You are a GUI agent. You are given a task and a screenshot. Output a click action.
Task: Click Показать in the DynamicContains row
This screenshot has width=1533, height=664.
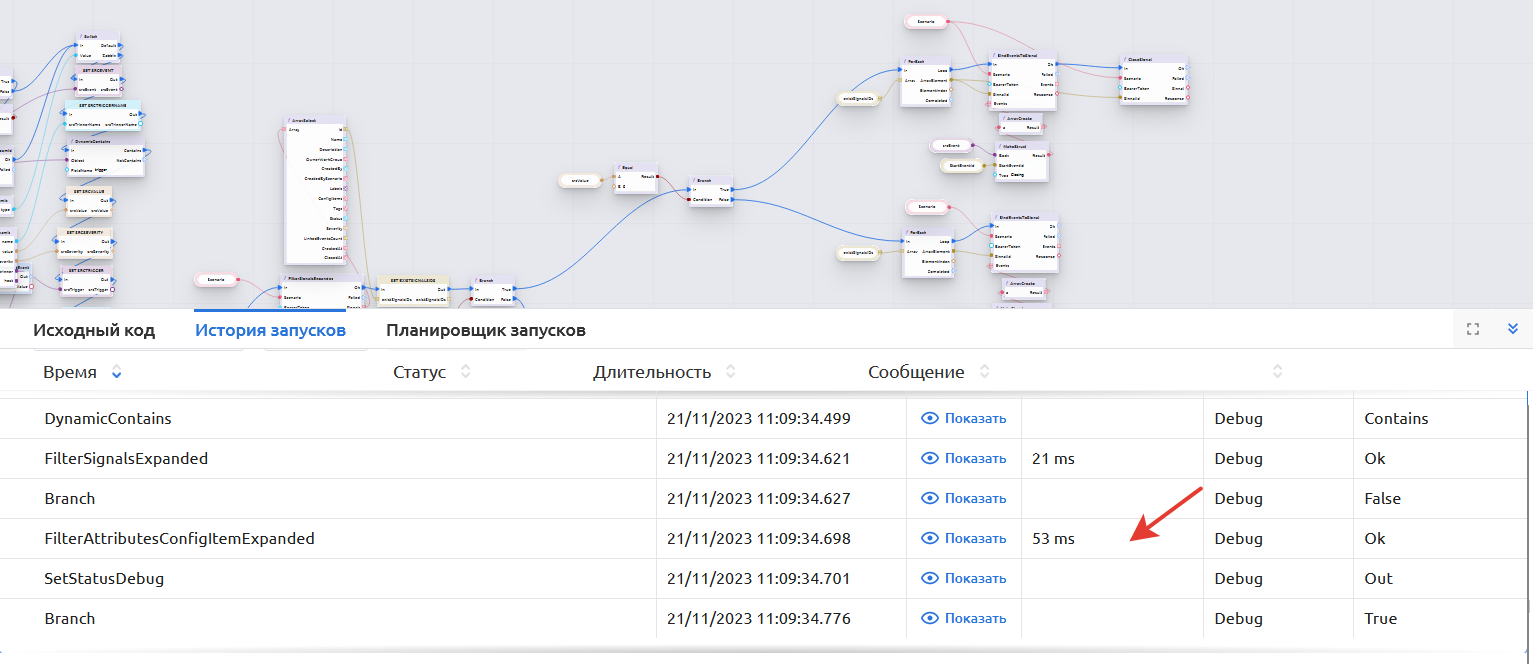tap(975, 418)
